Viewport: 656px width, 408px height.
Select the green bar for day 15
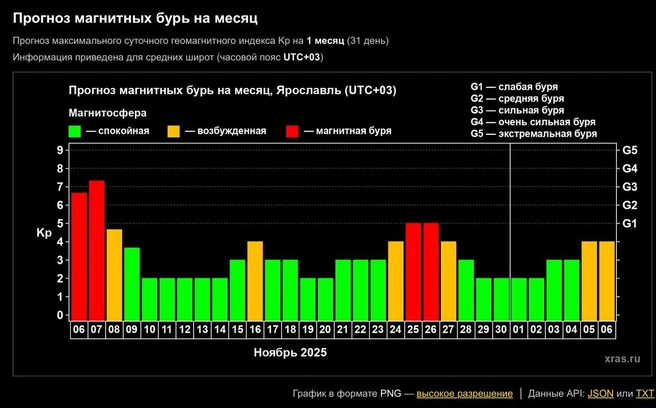(237, 290)
